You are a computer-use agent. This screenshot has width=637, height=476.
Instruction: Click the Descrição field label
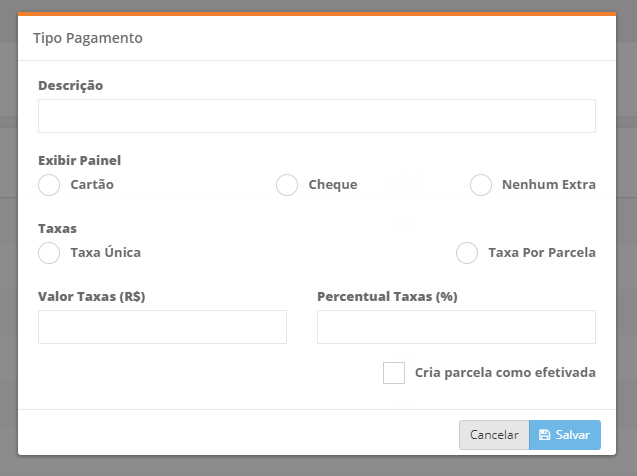[71, 86]
